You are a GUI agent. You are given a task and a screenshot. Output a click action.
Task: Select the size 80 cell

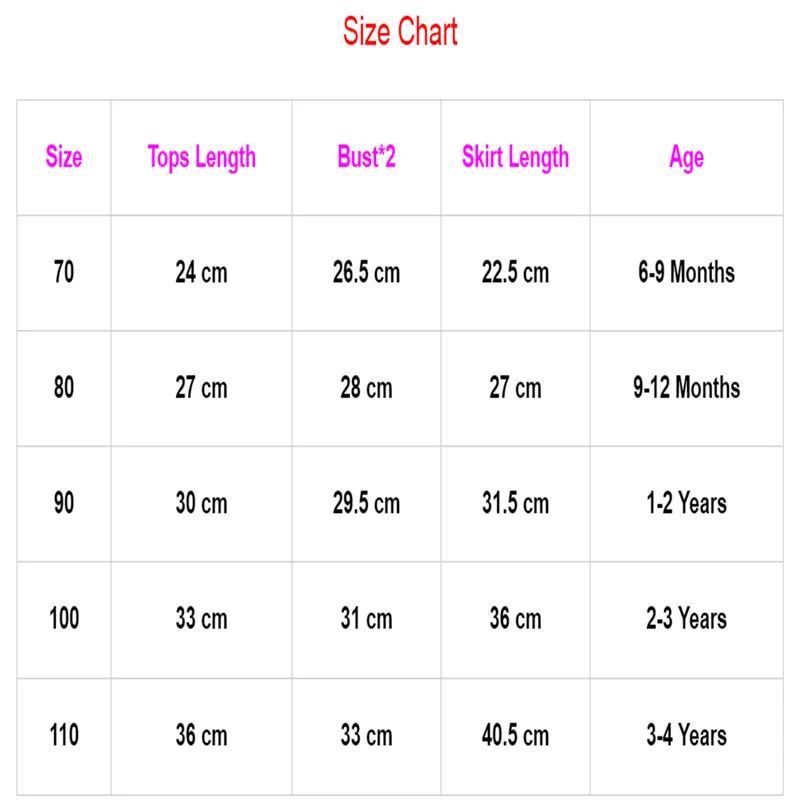(x=64, y=388)
